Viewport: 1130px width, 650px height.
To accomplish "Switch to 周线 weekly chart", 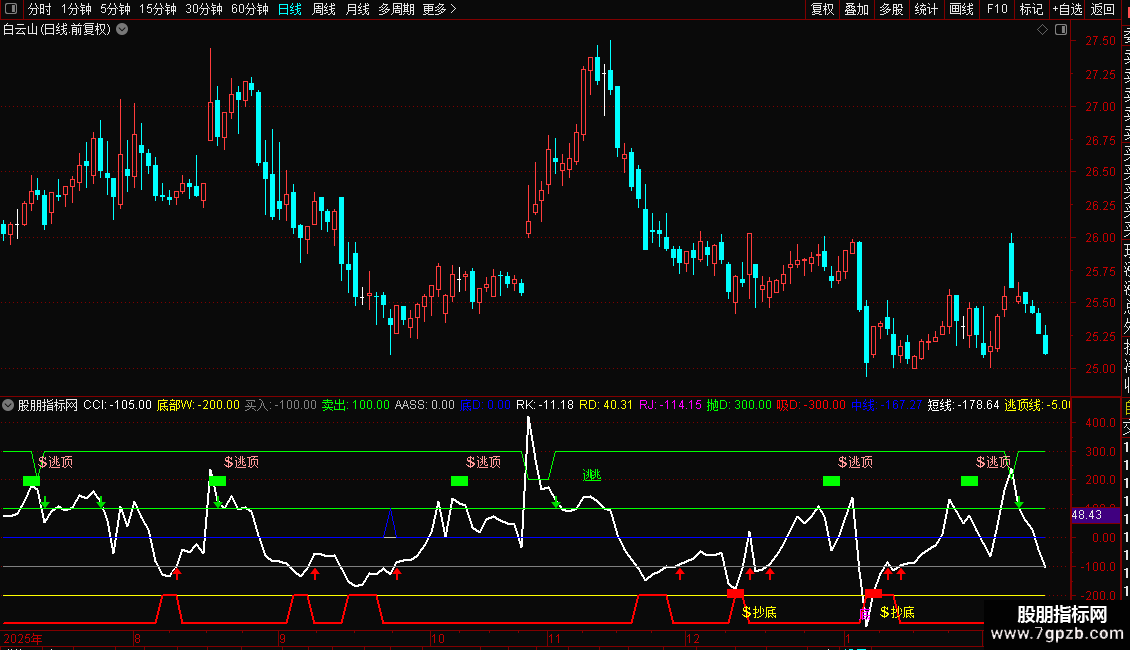I will pyautogui.click(x=324, y=9).
